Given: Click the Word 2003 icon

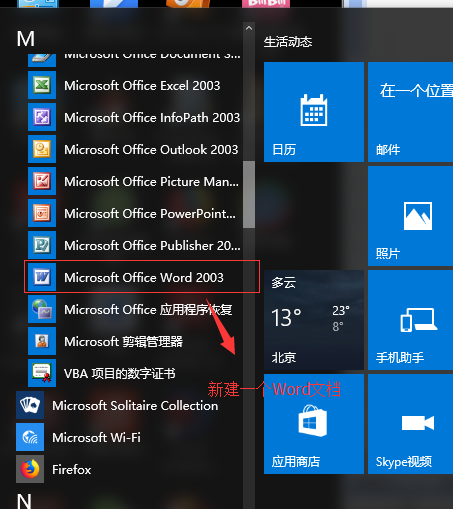Looking at the screenshot, I should (x=42, y=277).
